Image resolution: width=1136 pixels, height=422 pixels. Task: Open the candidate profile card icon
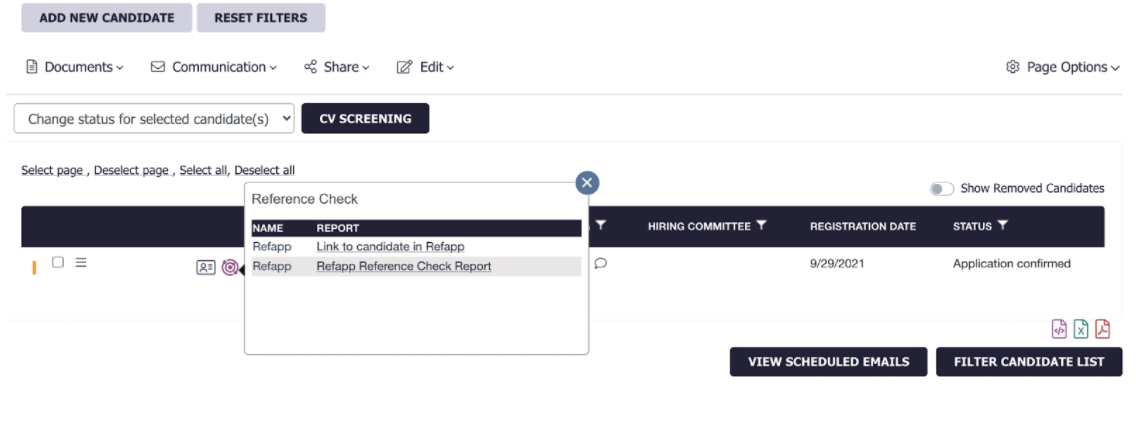206,268
